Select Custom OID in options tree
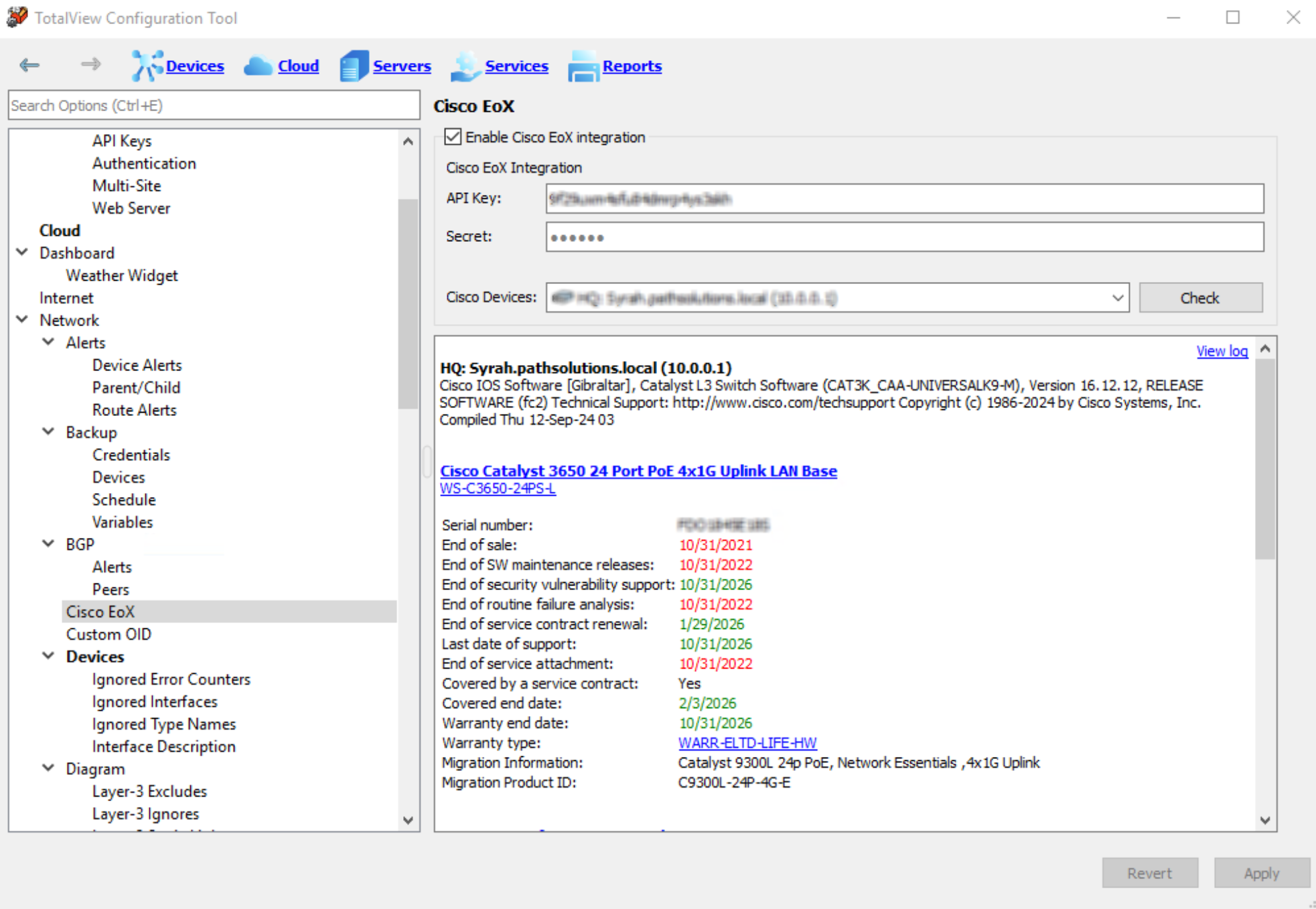The image size is (1316, 909). [108, 634]
